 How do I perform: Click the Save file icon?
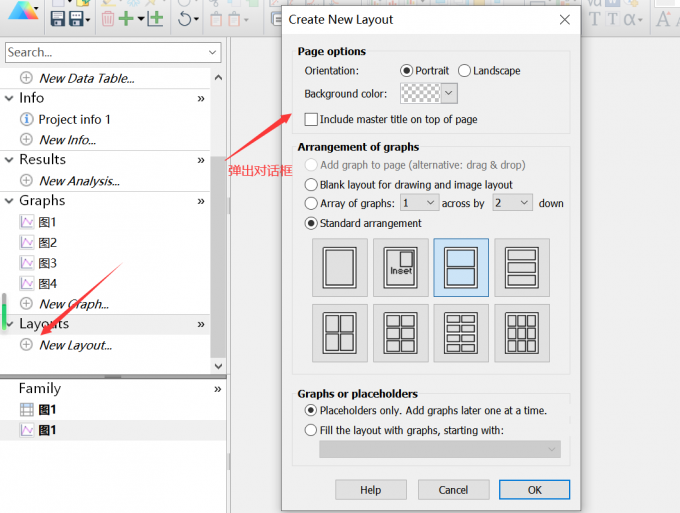(x=57, y=19)
